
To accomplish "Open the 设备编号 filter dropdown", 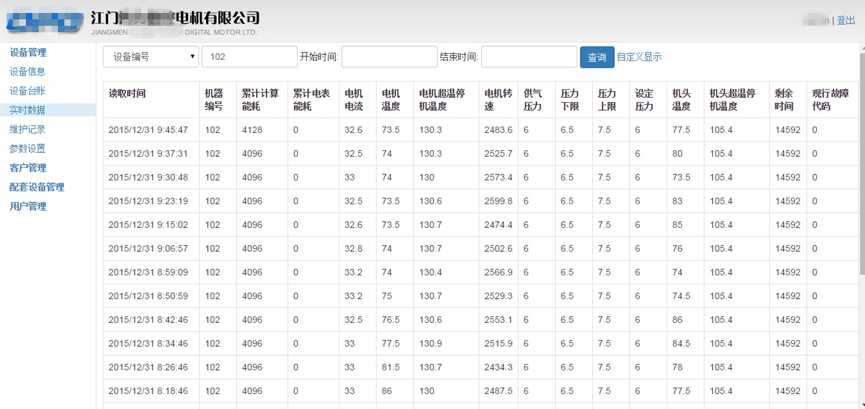I will (x=150, y=57).
